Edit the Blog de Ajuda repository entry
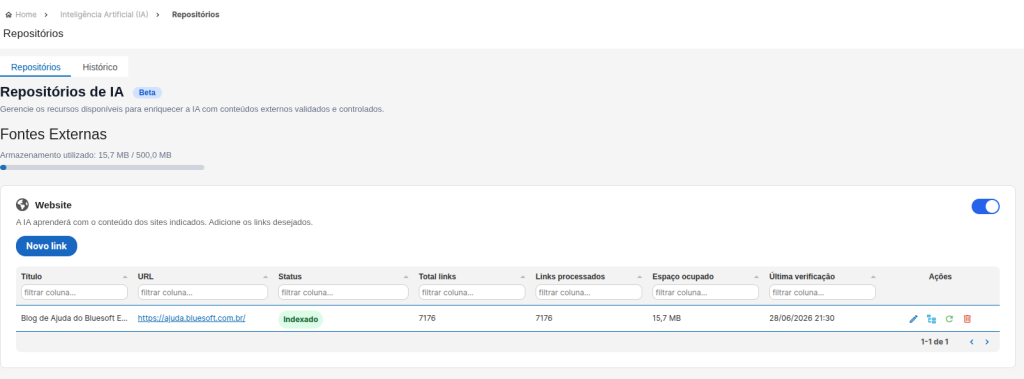The height and width of the screenshot is (379, 1024). pos(913,319)
